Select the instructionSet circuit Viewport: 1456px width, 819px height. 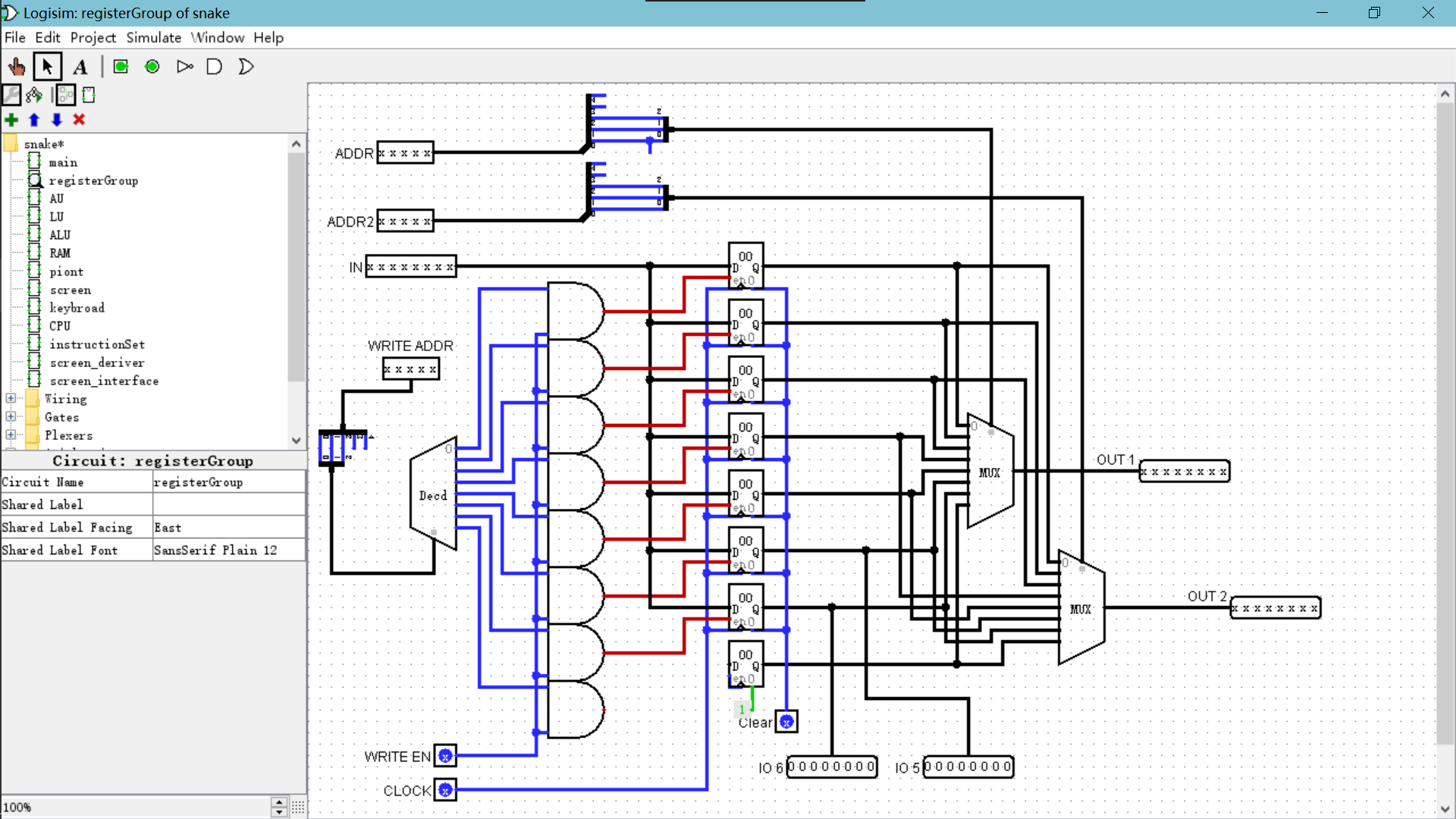click(x=97, y=344)
